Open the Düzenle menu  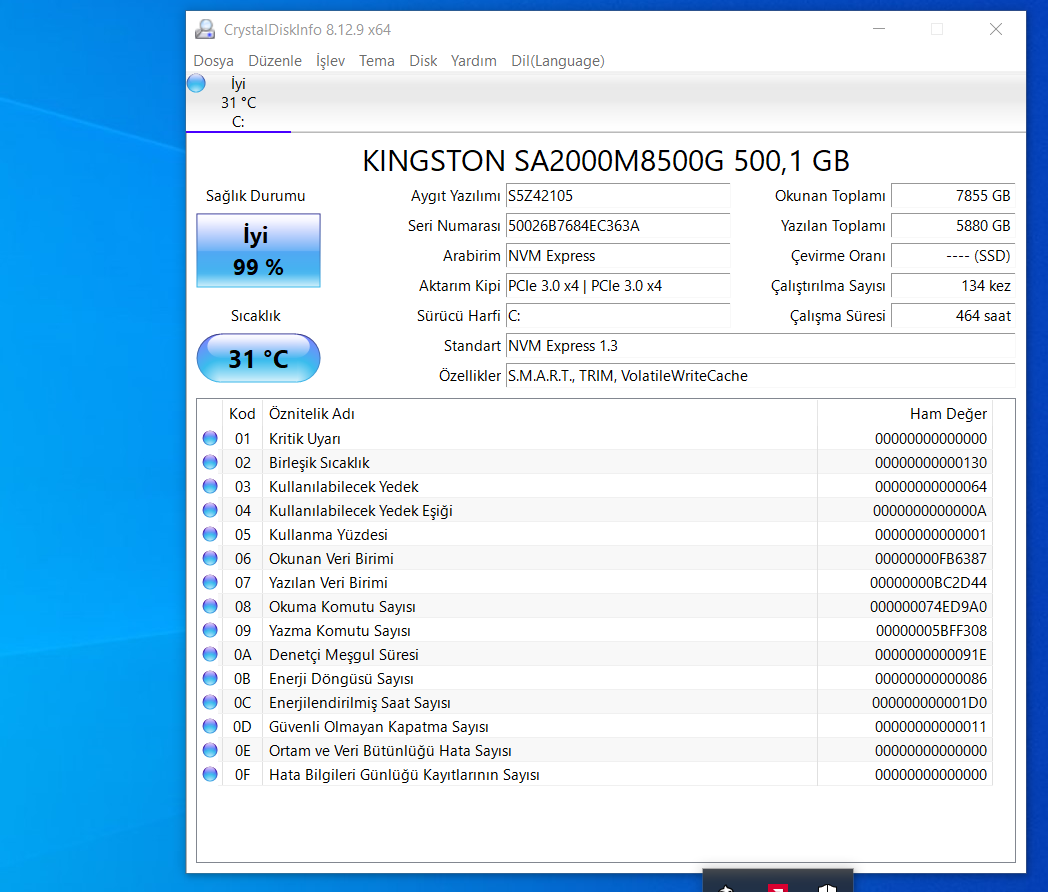pos(275,61)
